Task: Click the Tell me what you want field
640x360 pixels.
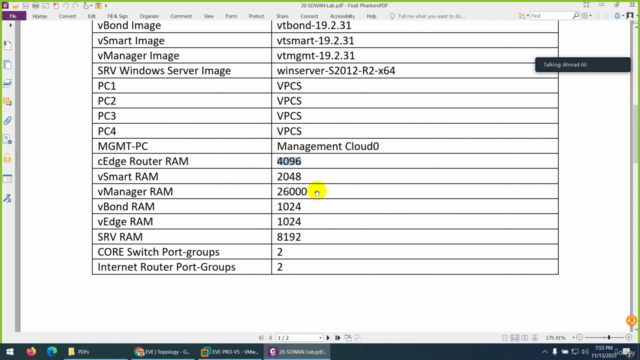Action: [x=431, y=16]
